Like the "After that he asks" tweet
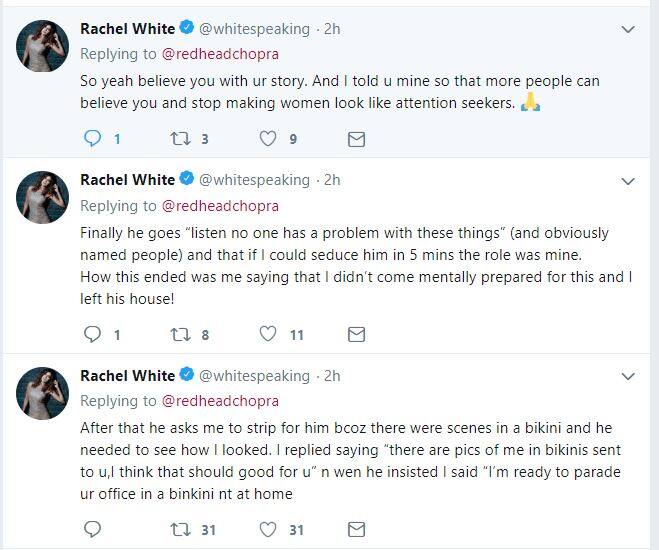The width and height of the screenshot is (659, 550). click(x=268, y=529)
